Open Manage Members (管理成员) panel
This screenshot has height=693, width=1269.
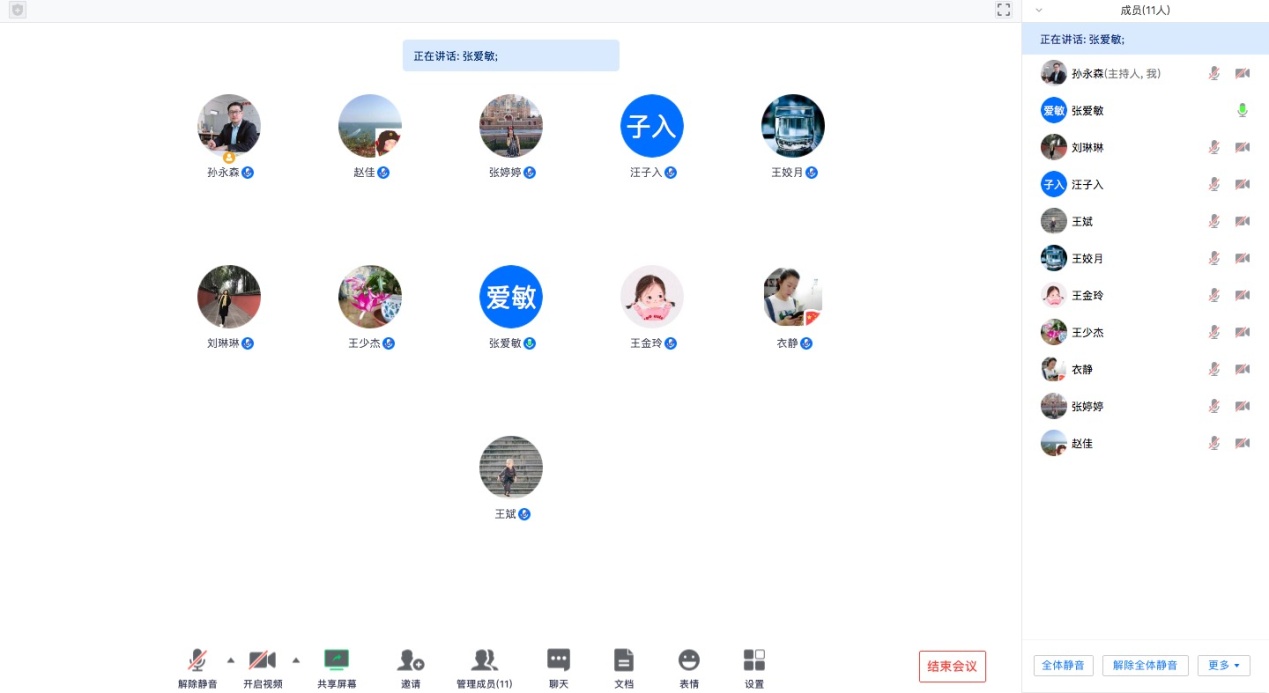click(484, 661)
